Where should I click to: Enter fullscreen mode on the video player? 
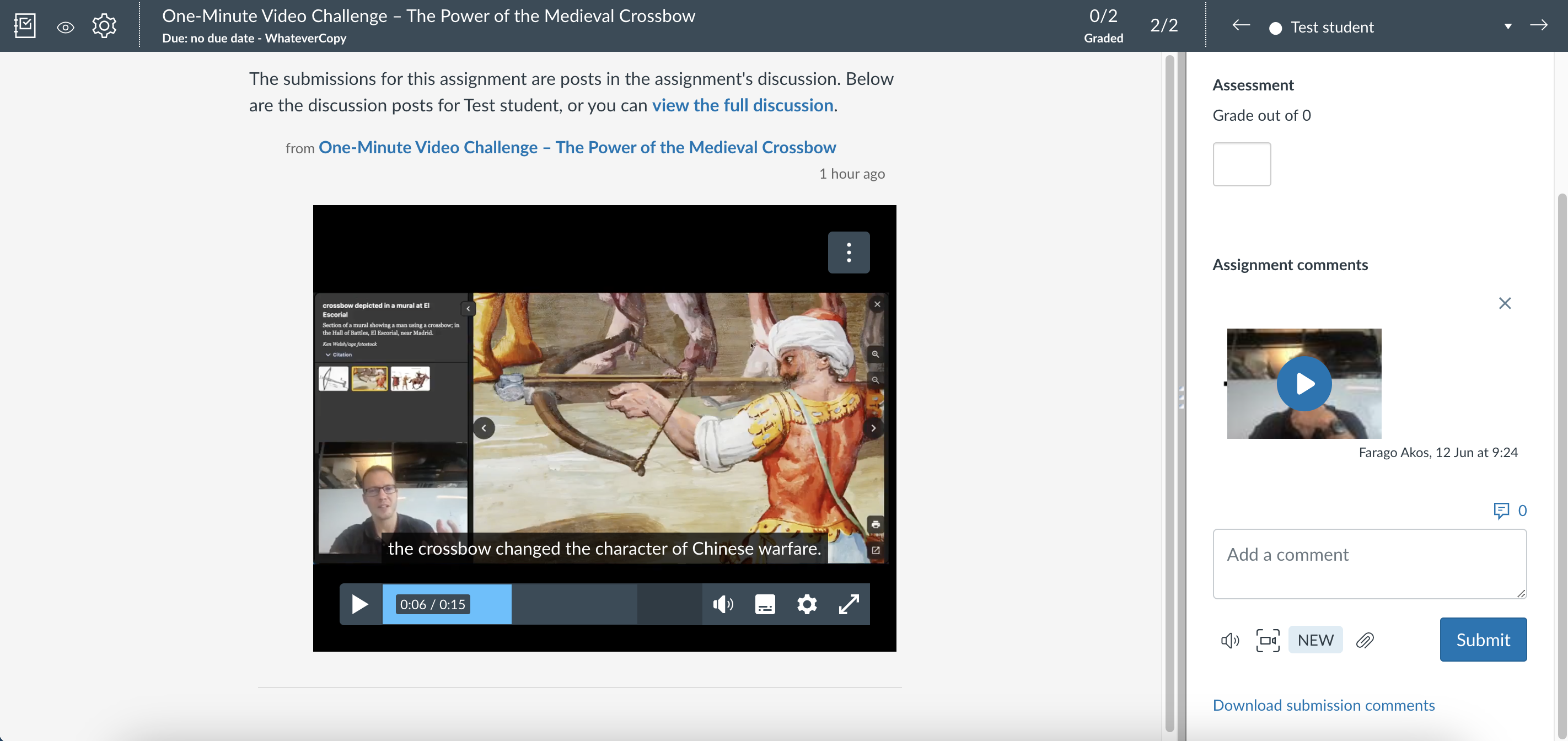coord(849,604)
